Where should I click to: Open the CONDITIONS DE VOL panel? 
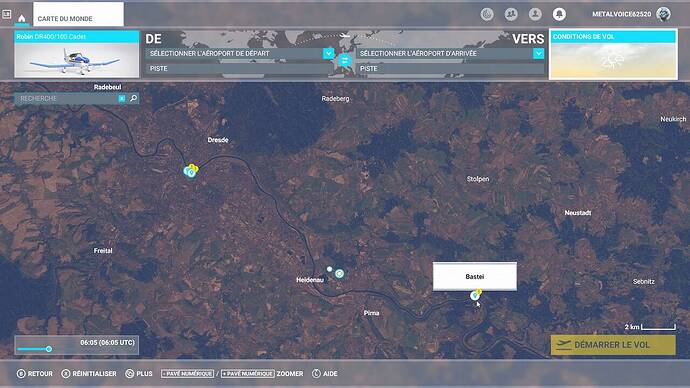tap(613, 55)
